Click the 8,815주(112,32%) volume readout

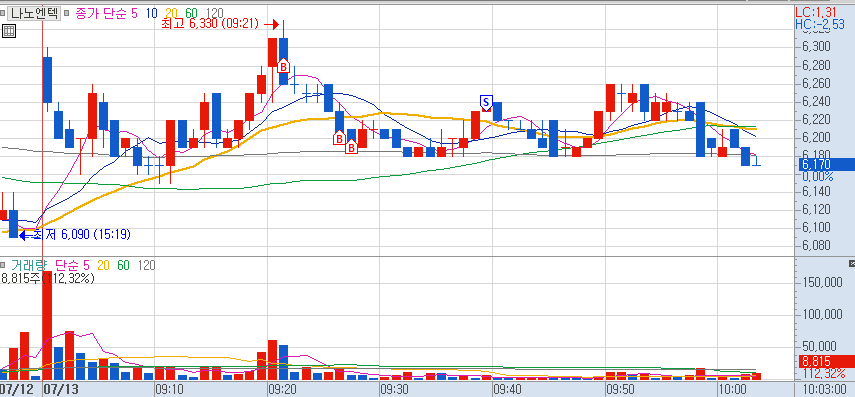tap(48, 278)
